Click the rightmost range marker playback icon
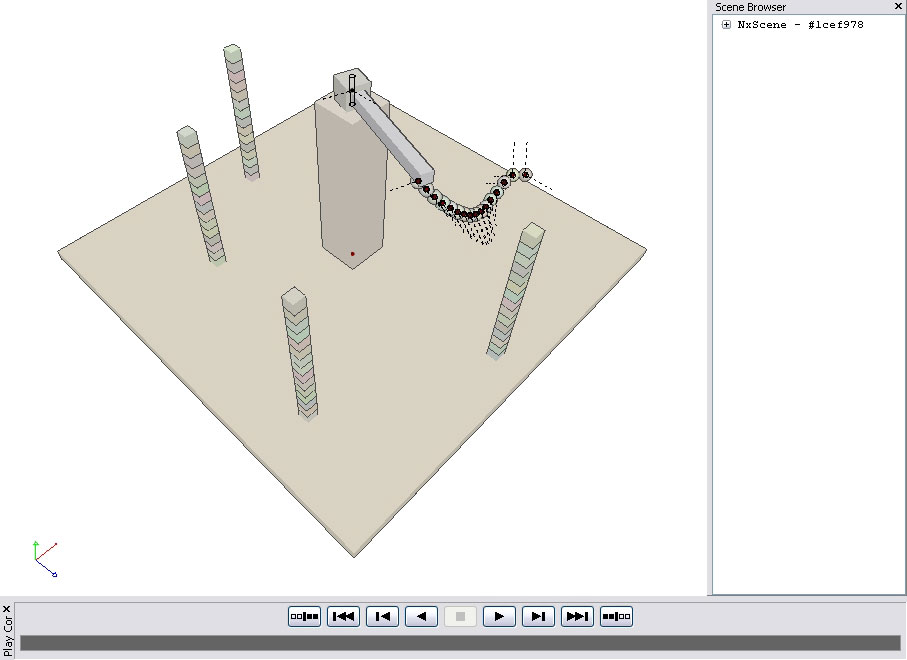907x660 pixels. pos(616,616)
